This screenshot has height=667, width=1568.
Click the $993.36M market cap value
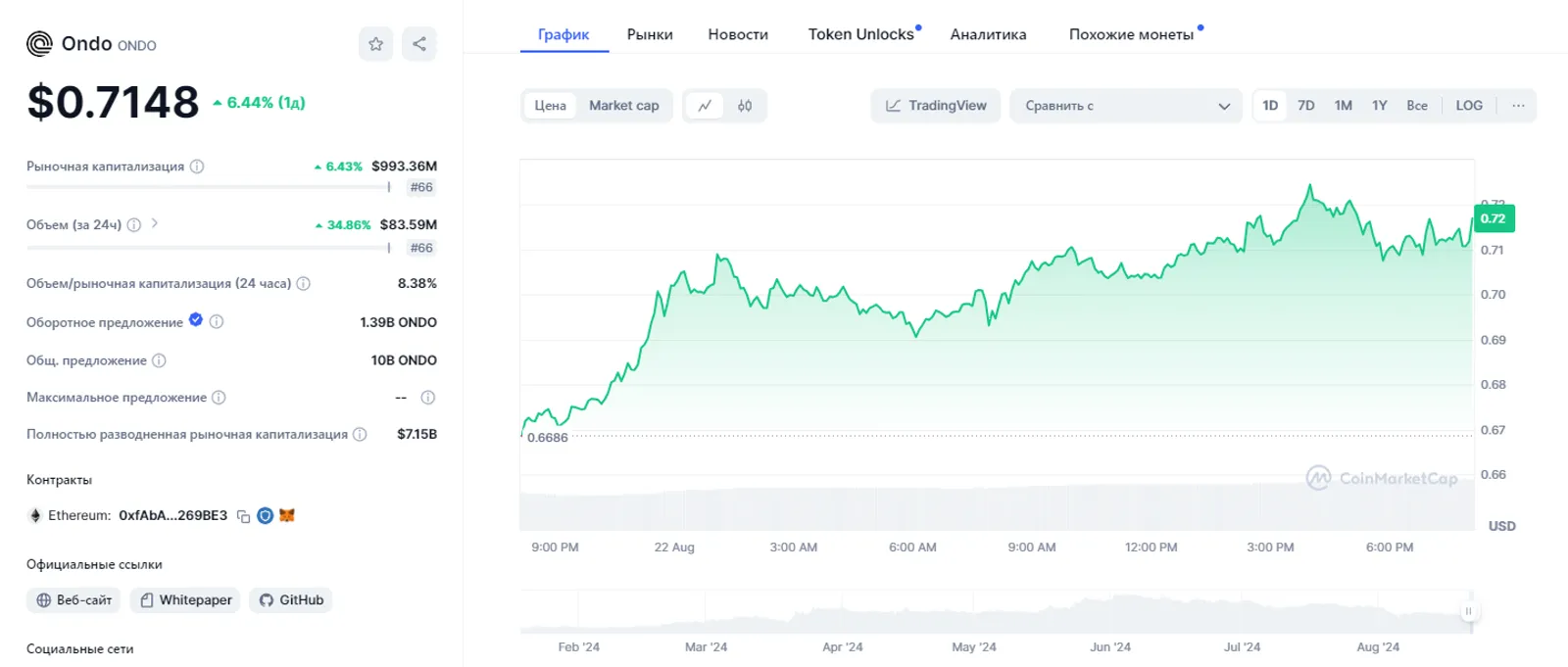[x=404, y=167]
